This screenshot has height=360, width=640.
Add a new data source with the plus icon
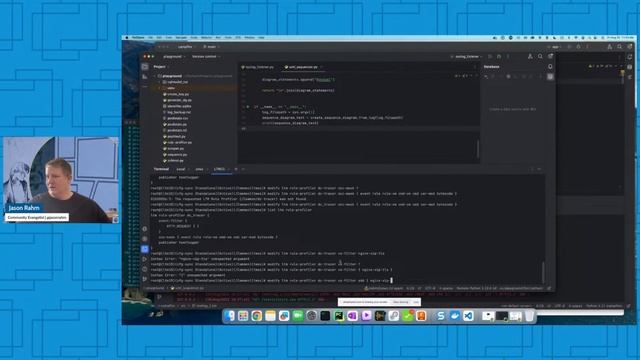coord(486,76)
